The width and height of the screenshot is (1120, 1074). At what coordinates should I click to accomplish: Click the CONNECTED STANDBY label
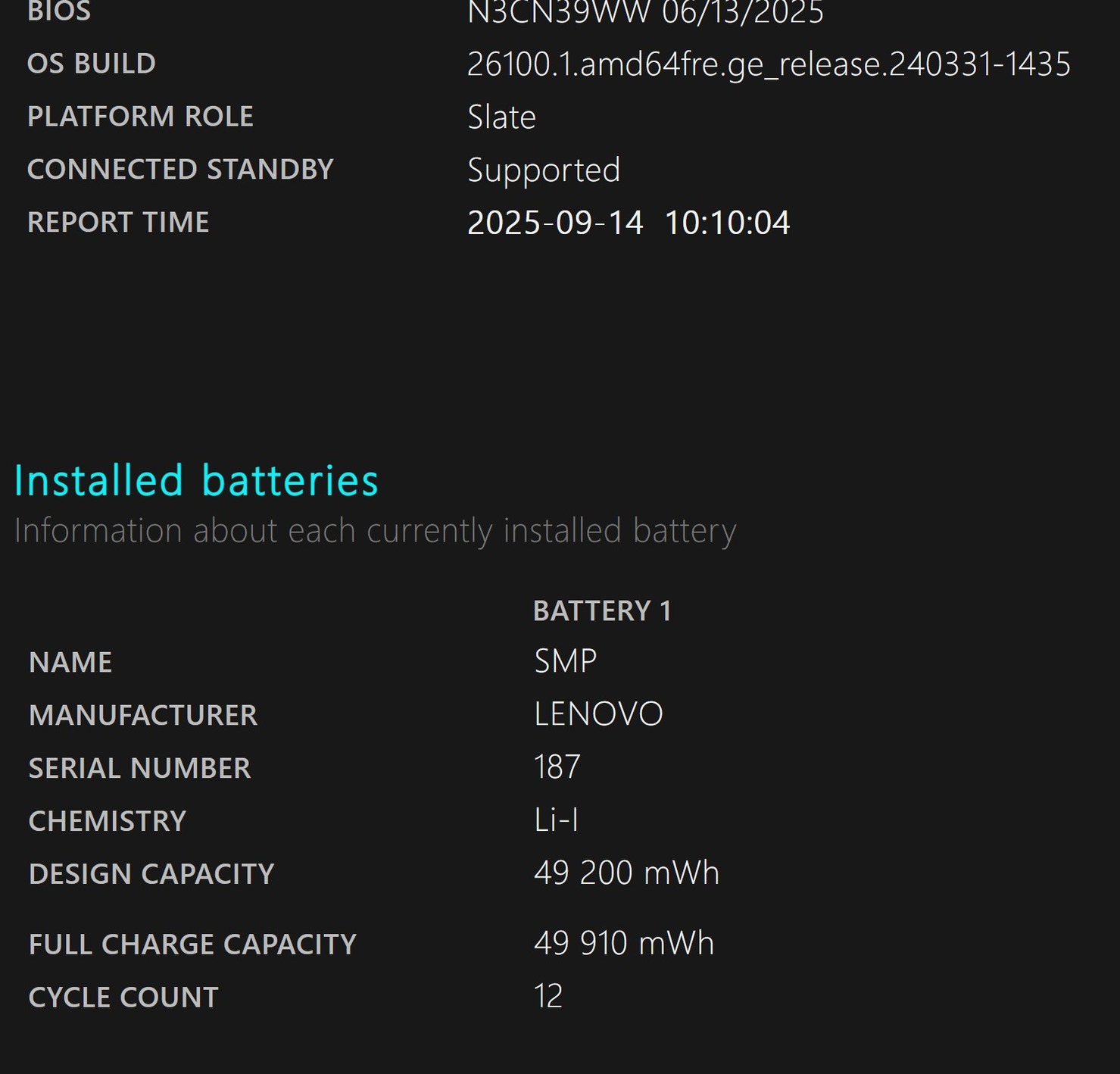180,170
